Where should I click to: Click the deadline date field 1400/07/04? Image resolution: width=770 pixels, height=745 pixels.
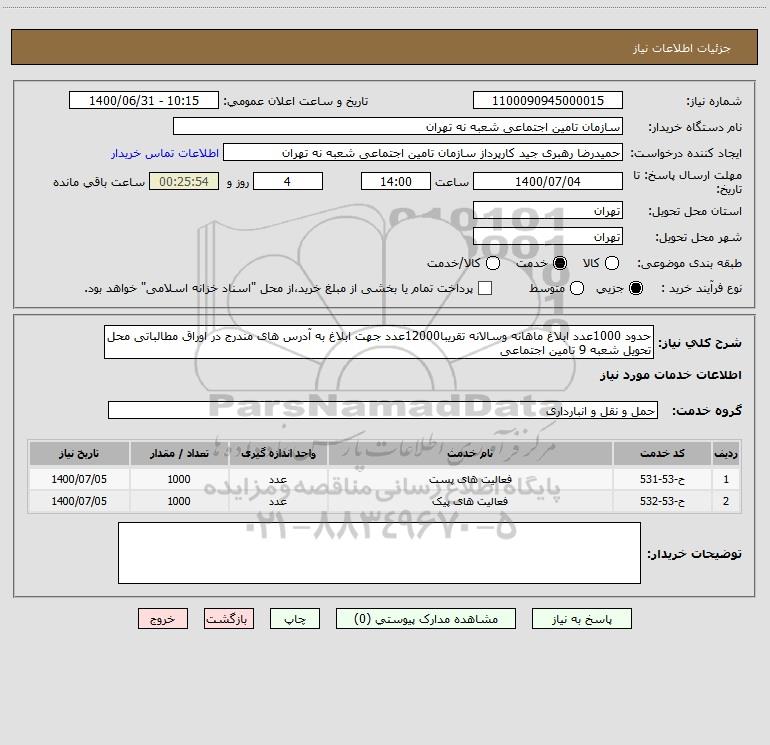pos(548,182)
